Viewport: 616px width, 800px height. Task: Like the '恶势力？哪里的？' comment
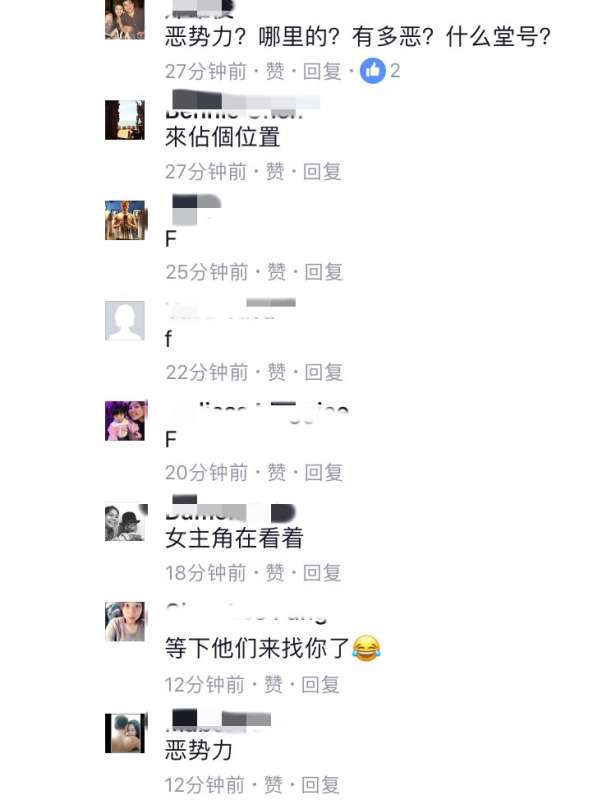pyautogui.click(x=275, y=71)
